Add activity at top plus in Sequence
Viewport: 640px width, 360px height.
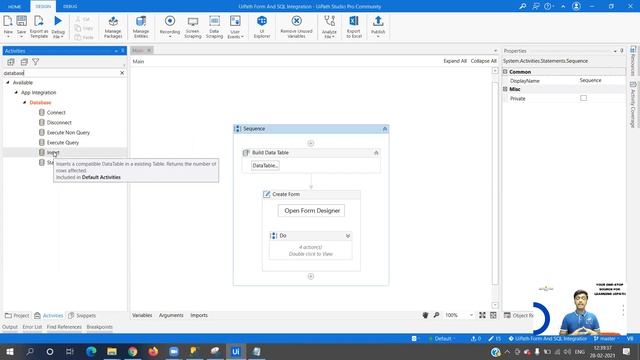point(311,143)
